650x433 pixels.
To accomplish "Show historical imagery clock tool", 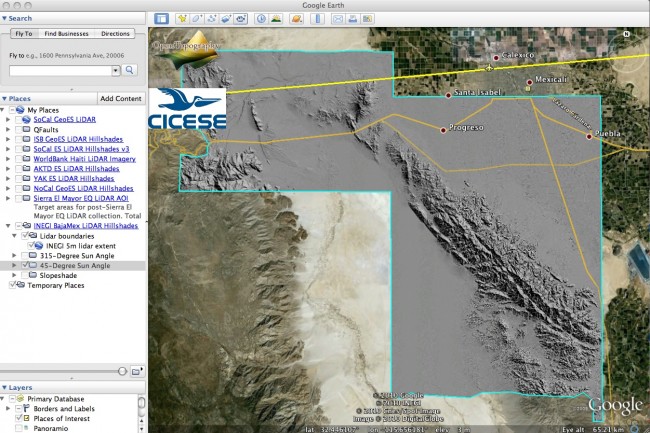I will click(261, 19).
